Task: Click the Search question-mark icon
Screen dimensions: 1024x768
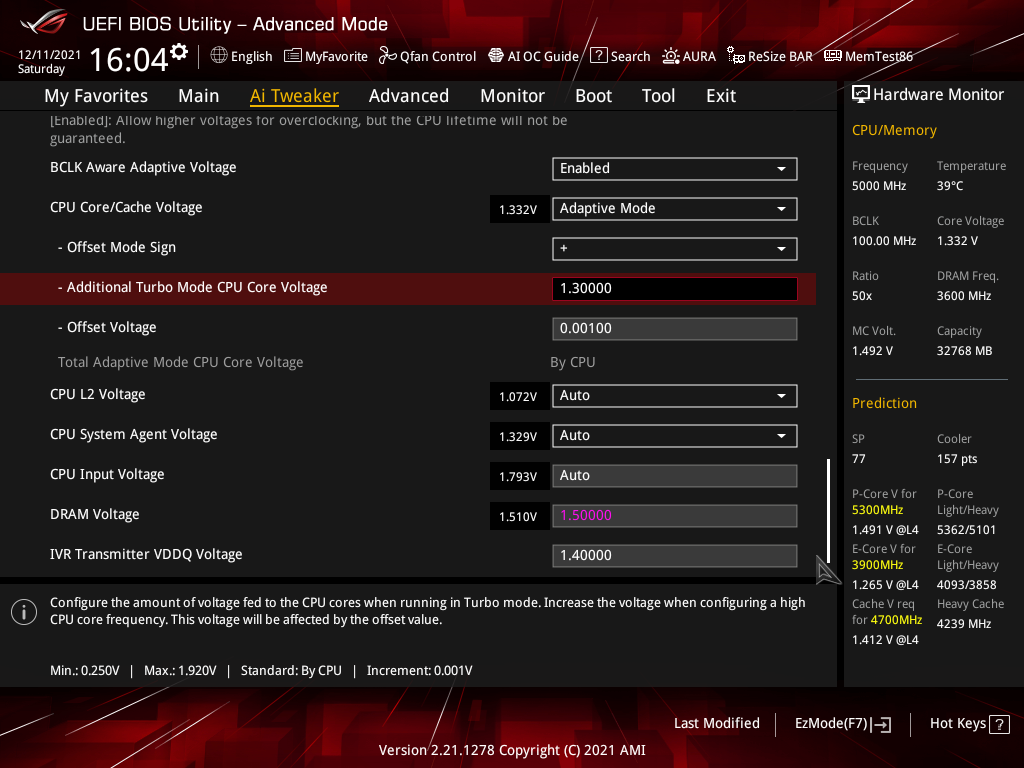Action: pyautogui.click(x=598, y=56)
